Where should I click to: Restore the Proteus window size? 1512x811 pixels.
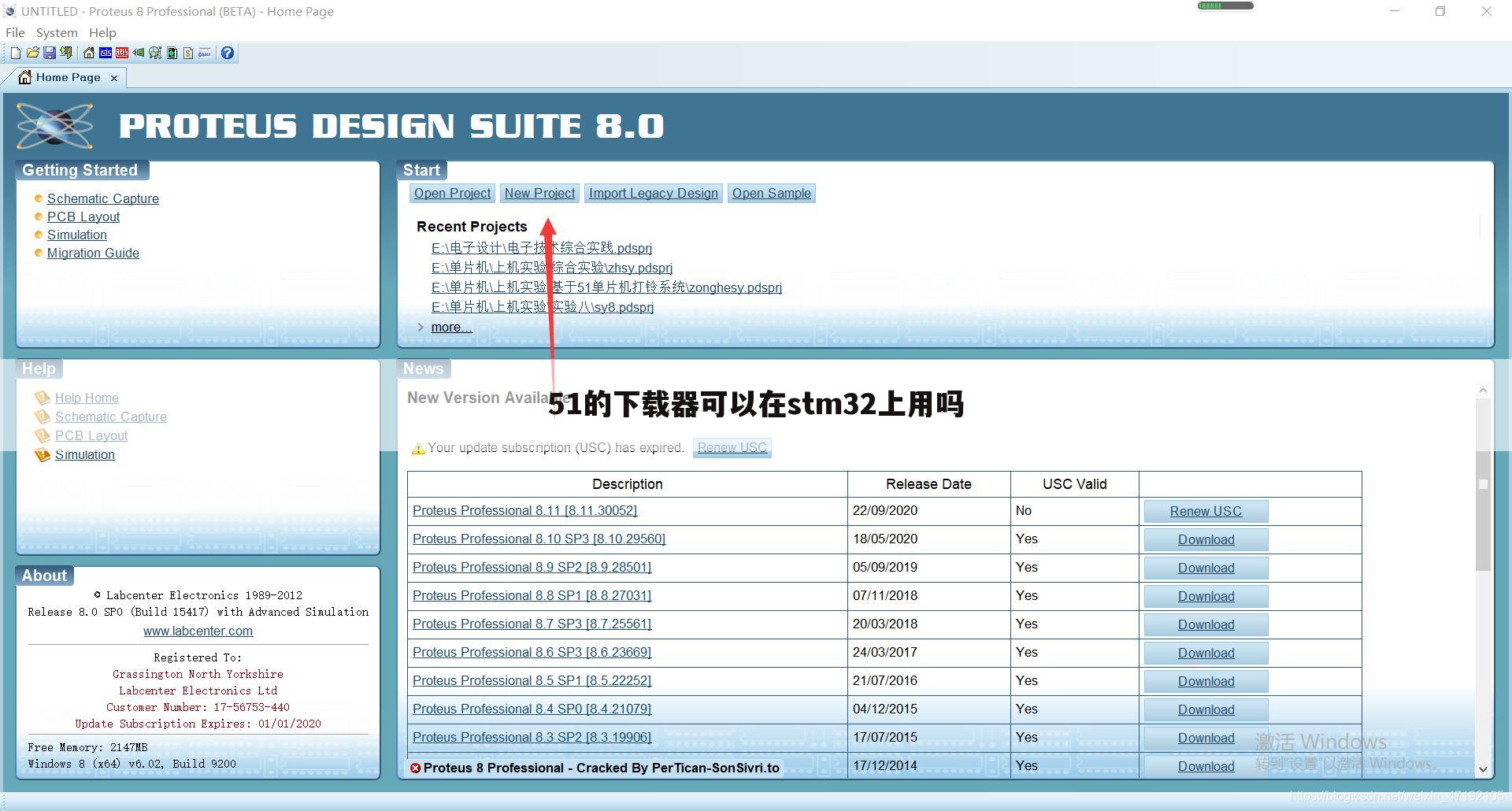[1440, 11]
